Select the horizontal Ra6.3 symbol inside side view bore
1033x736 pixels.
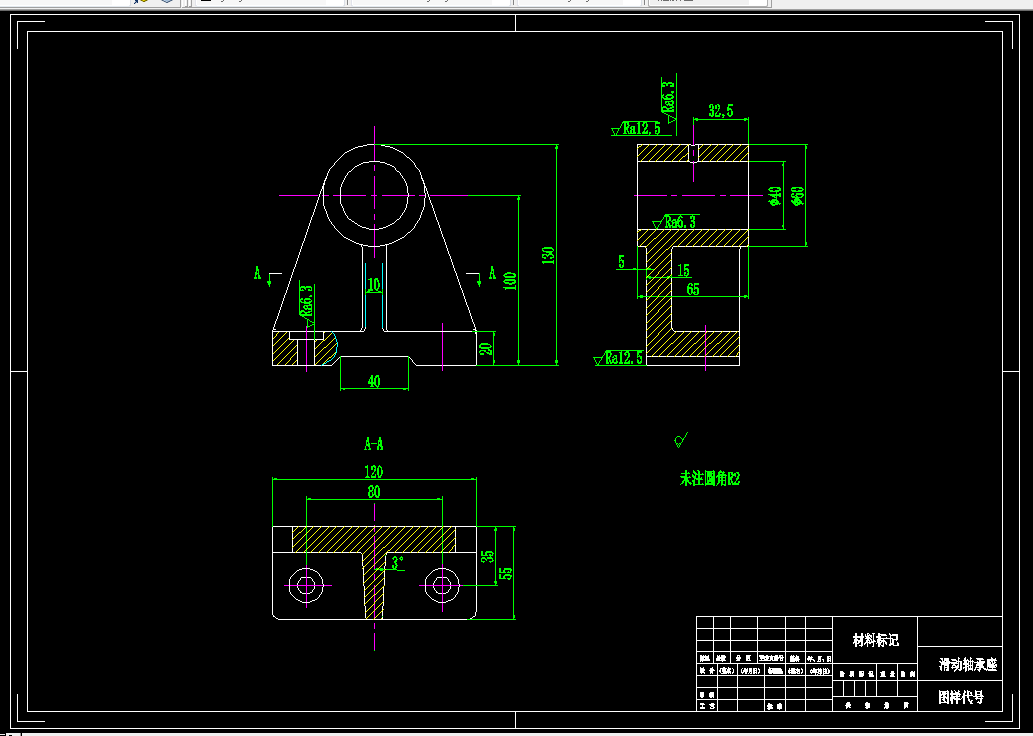click(675, 222)
